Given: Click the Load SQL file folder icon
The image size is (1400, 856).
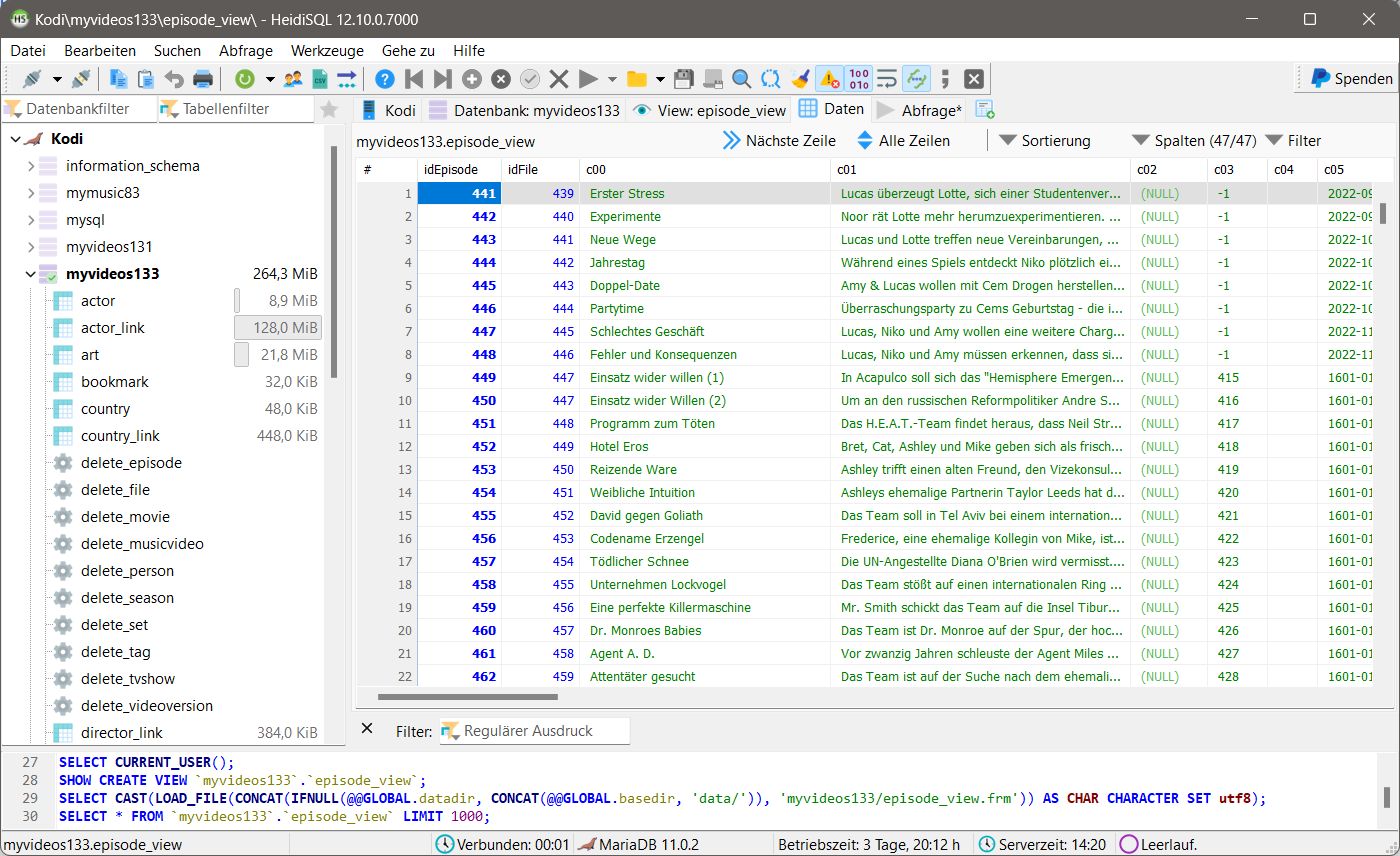Looking at the screenshot, I should 636,79.
